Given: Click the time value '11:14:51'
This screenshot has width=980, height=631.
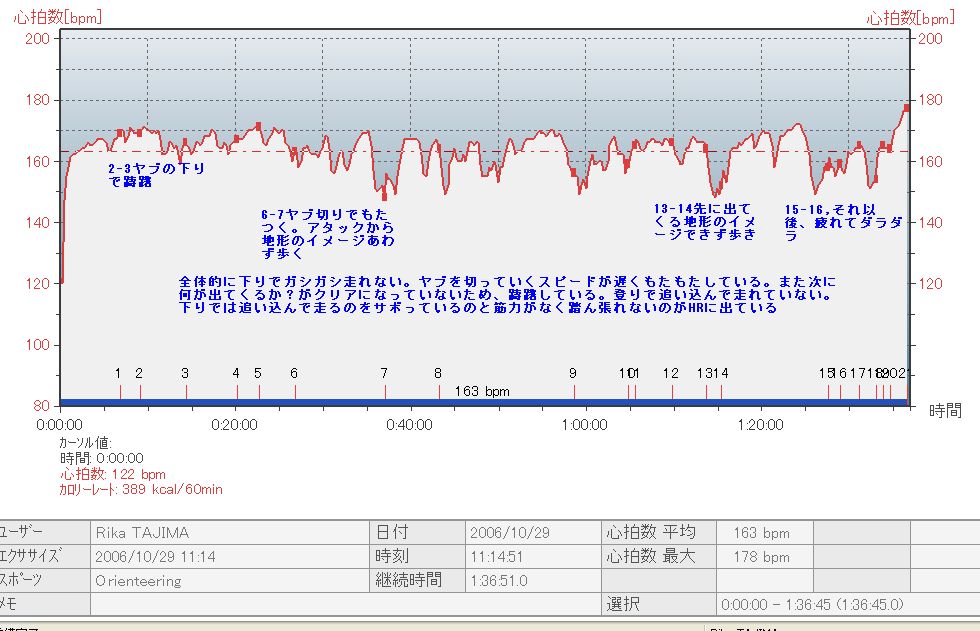Looking at the screenshot, I should tap(532, 556).
